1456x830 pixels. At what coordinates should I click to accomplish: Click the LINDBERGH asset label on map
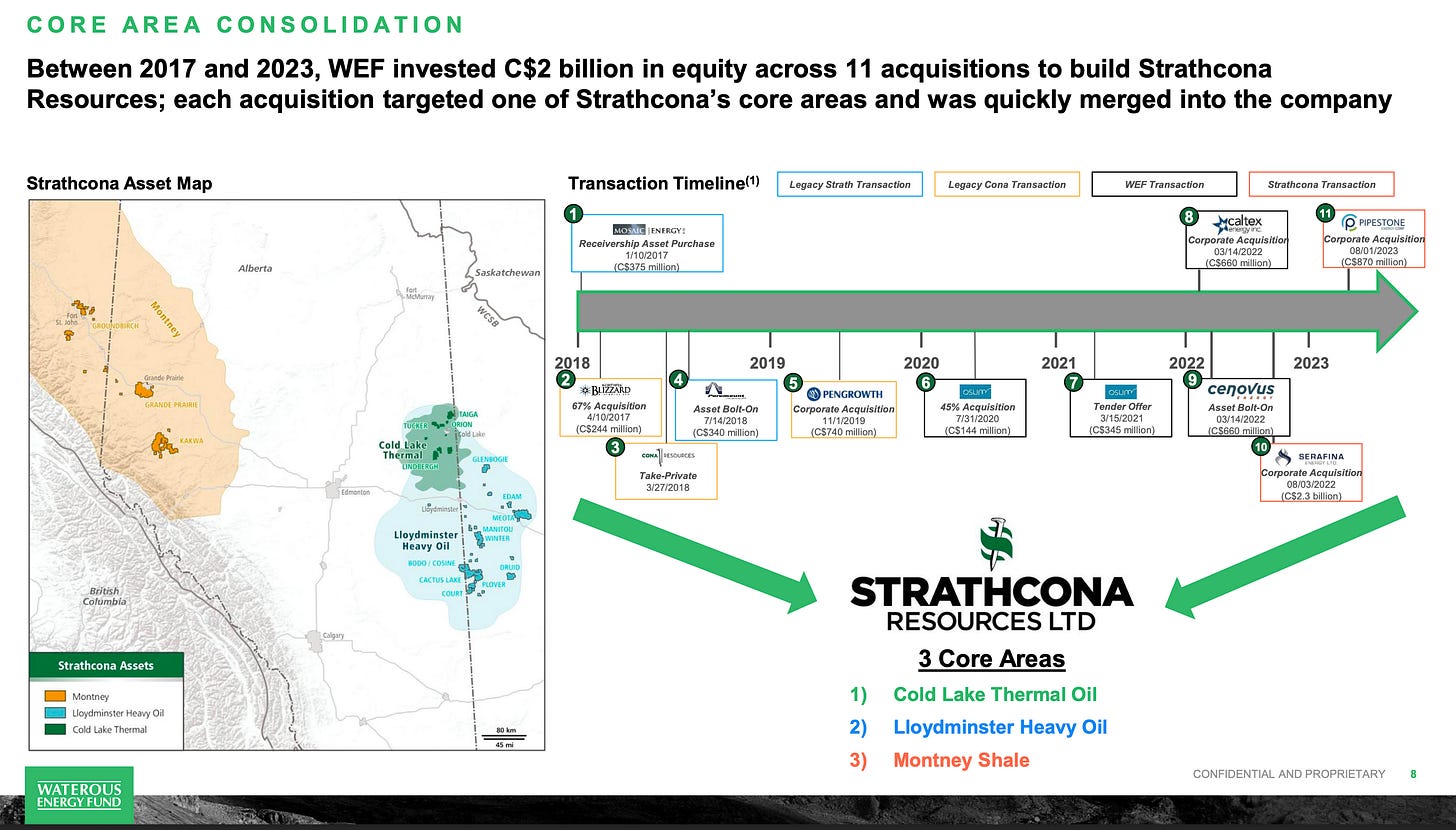click(420, 466)
